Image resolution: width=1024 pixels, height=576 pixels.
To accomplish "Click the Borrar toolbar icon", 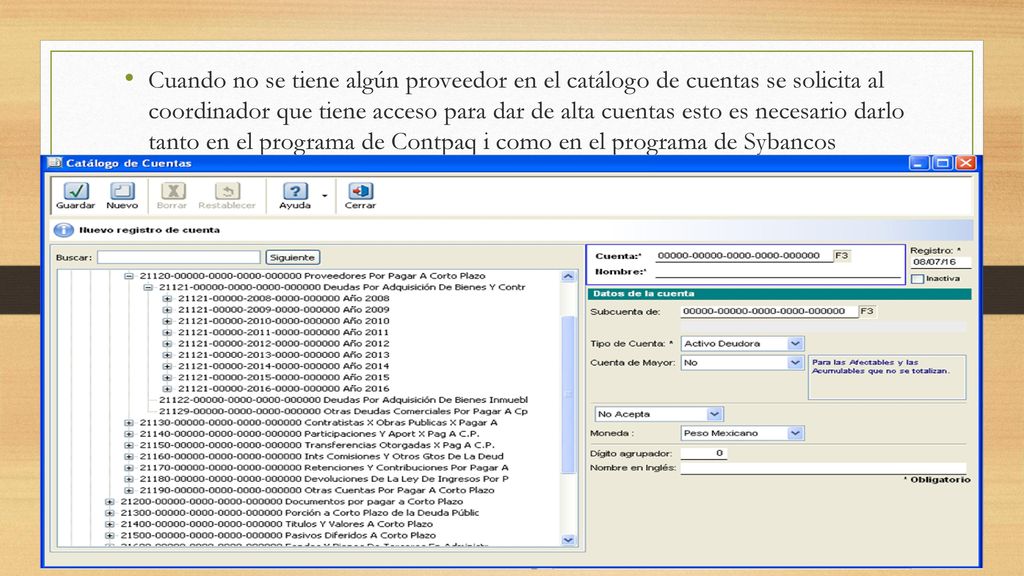I will (x=172, y=191).
